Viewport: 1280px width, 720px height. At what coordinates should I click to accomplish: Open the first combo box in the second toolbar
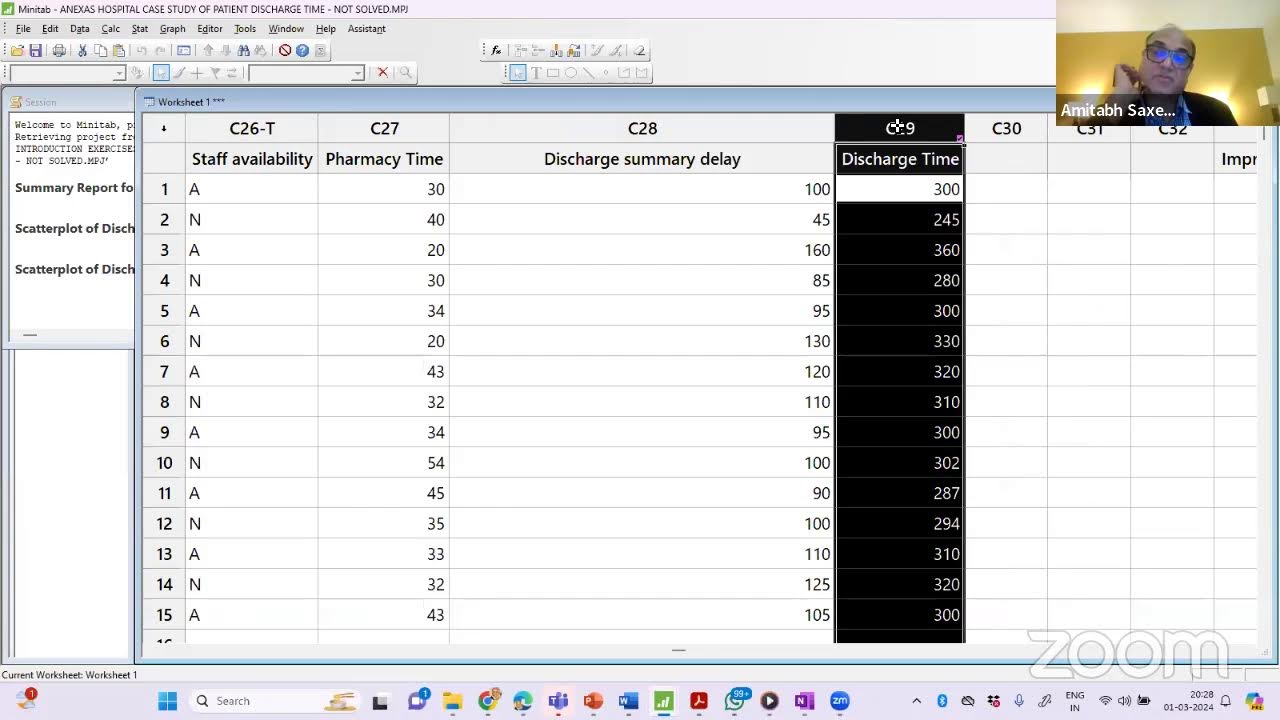[x=119, y=73]
